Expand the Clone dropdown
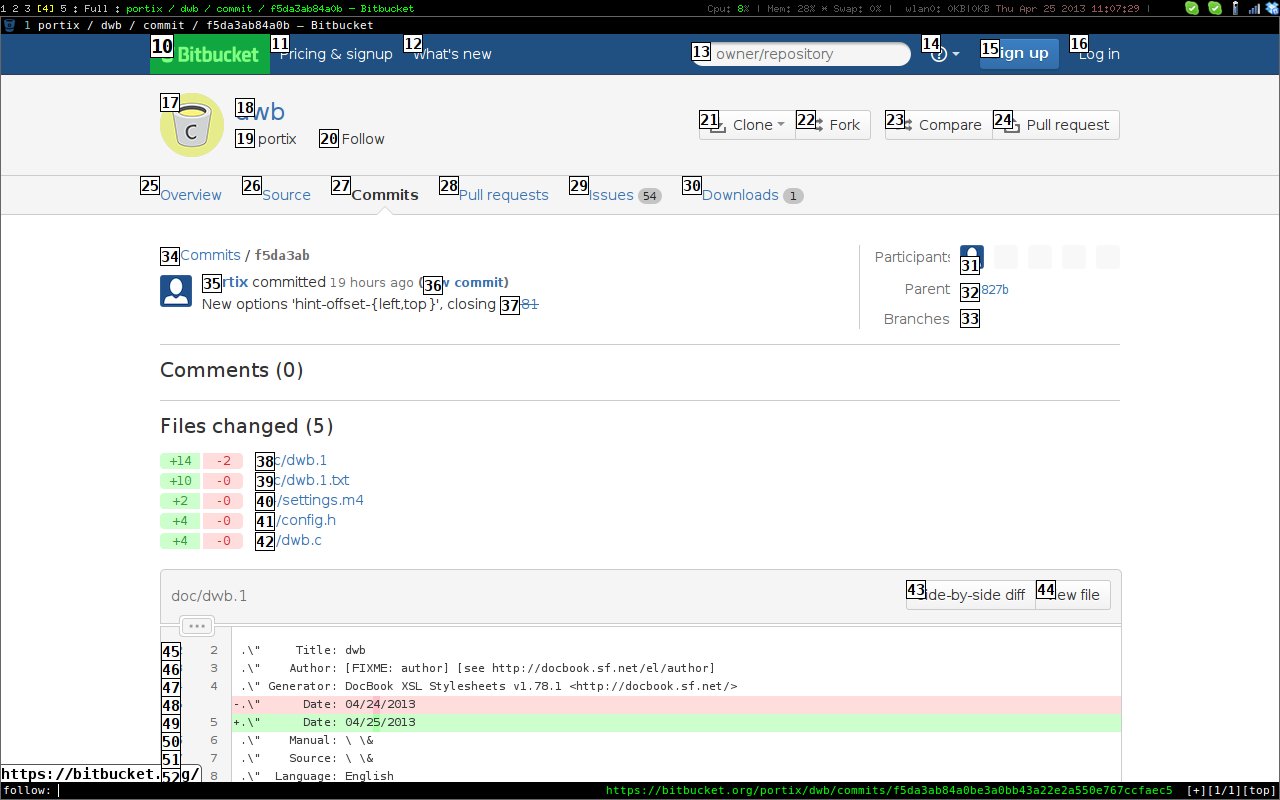1280x800 pixels. click(748, 125)
